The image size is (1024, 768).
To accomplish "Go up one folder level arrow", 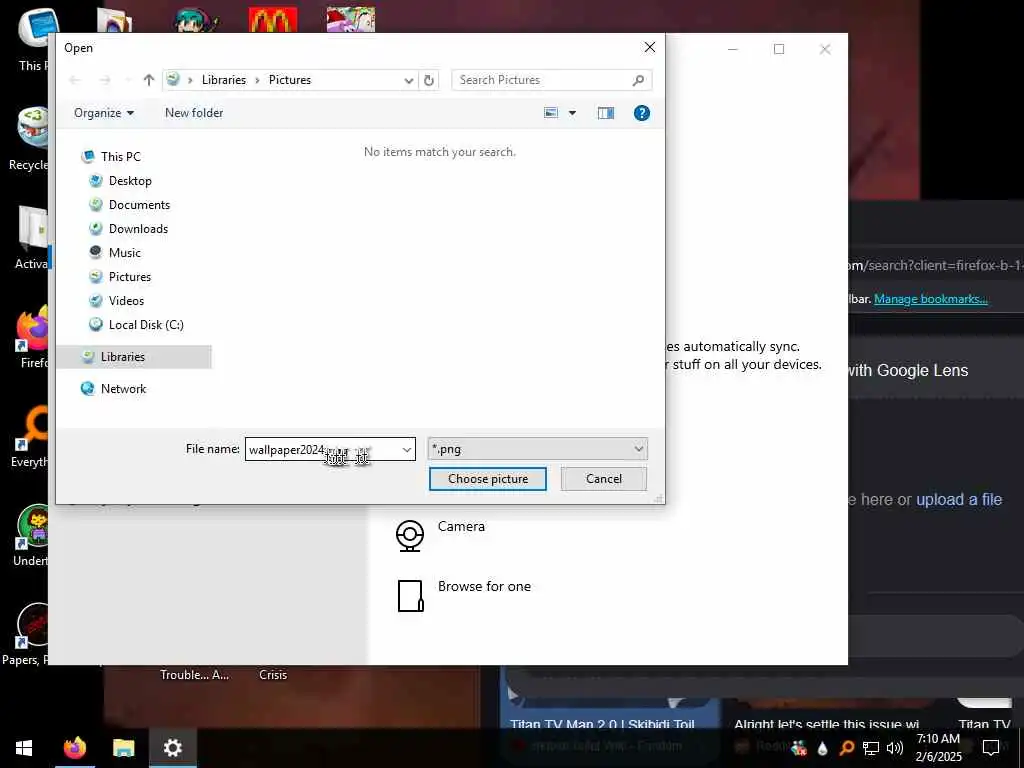I will (149, 80).
